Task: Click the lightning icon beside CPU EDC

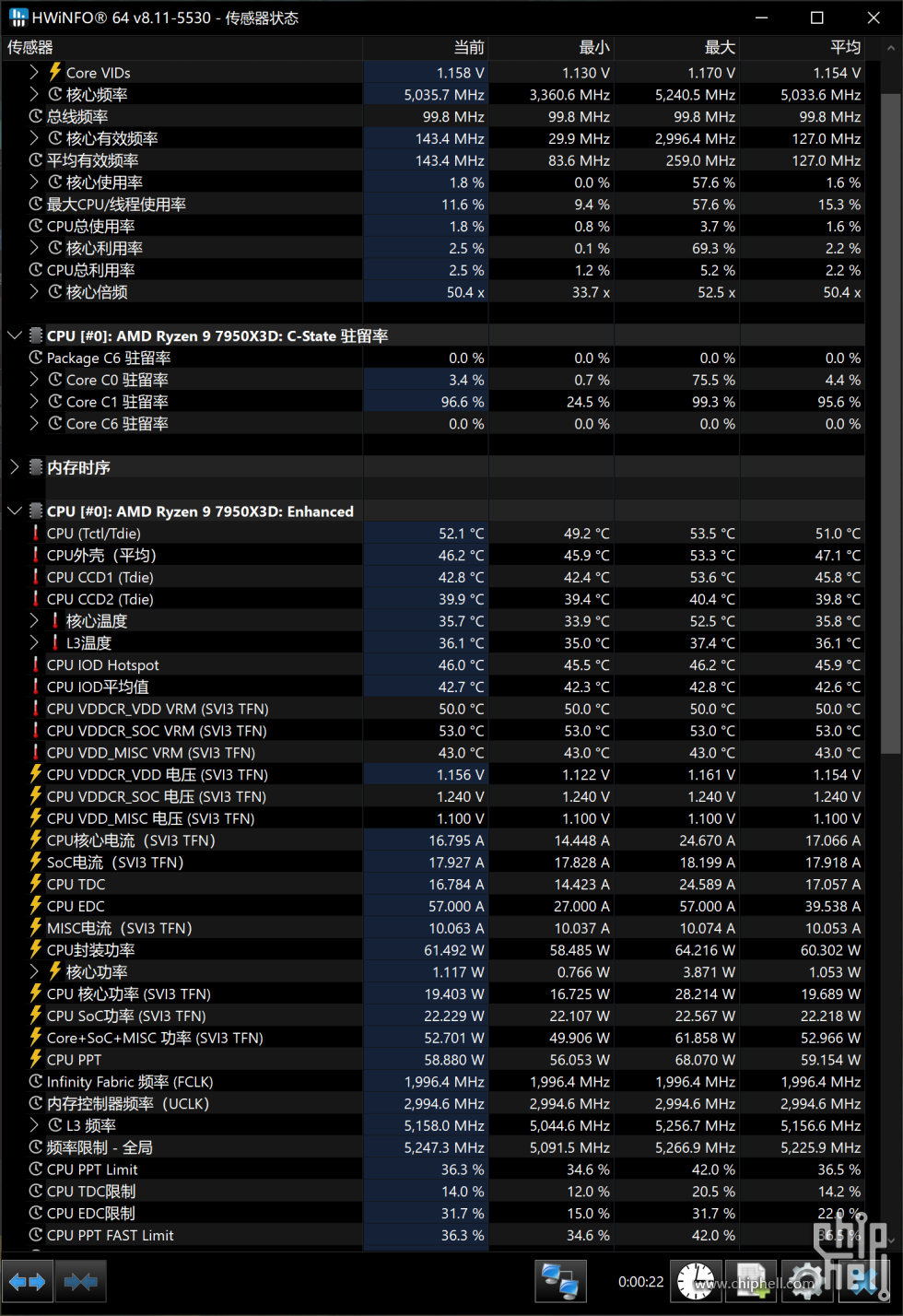Action: 36,907
